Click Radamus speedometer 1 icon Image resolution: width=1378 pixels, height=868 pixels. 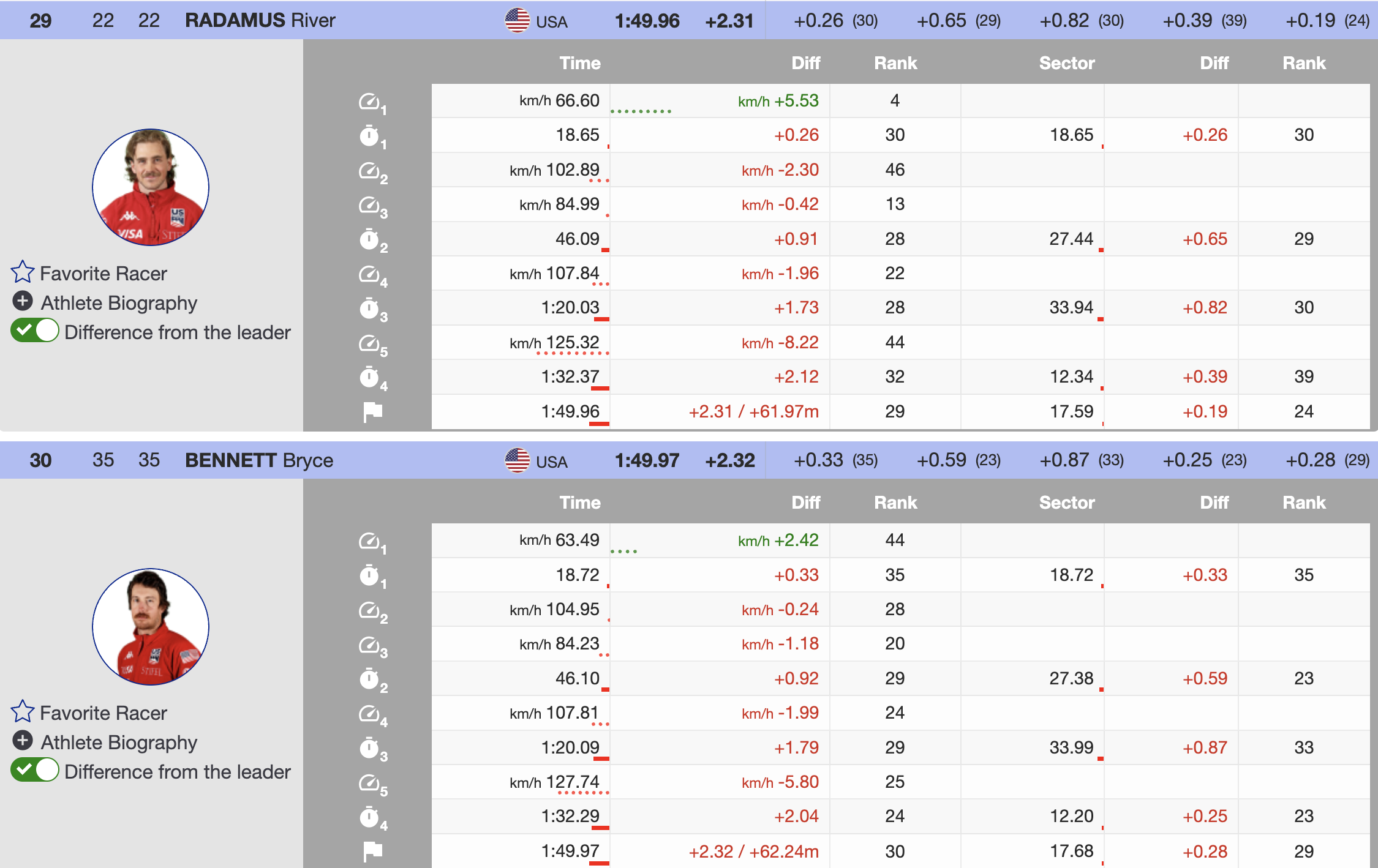coord(370,102)
